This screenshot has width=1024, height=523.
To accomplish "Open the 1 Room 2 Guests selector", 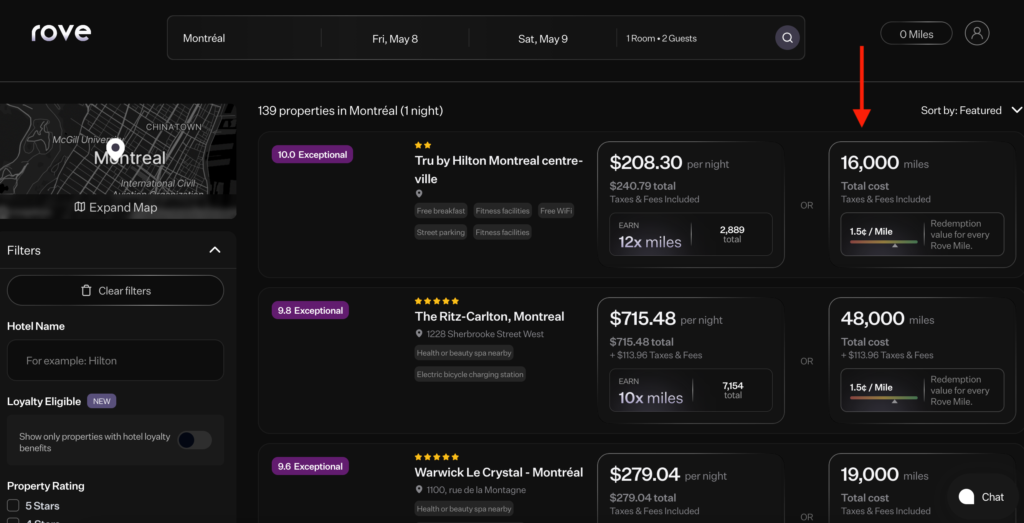I will 662,39.
